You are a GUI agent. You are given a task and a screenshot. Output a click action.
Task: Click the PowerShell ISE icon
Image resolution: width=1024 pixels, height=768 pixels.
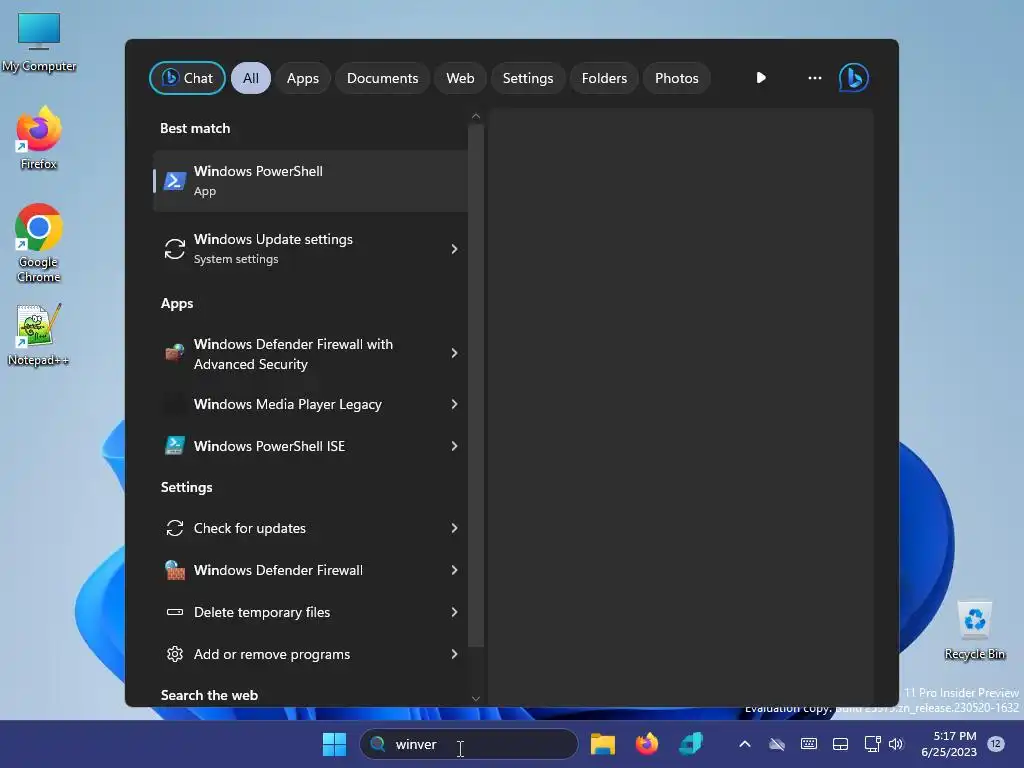174,445
